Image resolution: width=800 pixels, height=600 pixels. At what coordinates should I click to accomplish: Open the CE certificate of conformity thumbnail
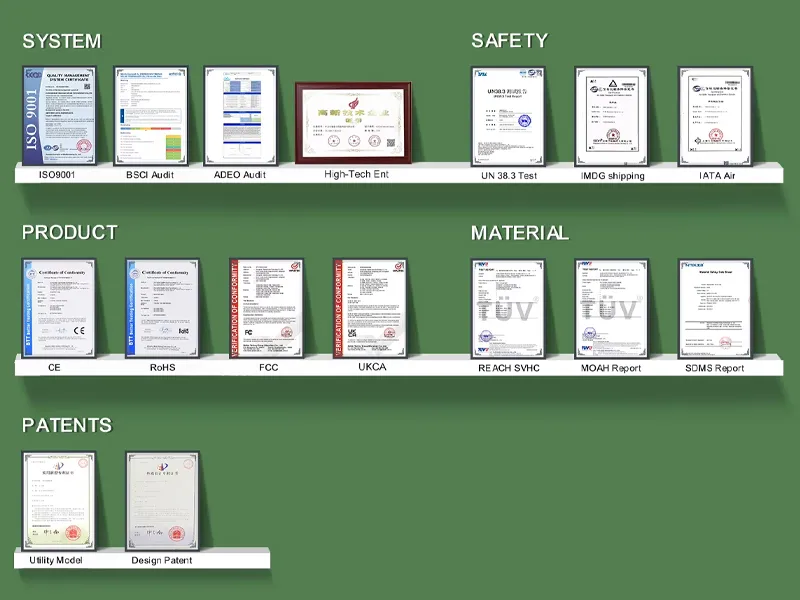pyautogui.click(x=59, y=308)
